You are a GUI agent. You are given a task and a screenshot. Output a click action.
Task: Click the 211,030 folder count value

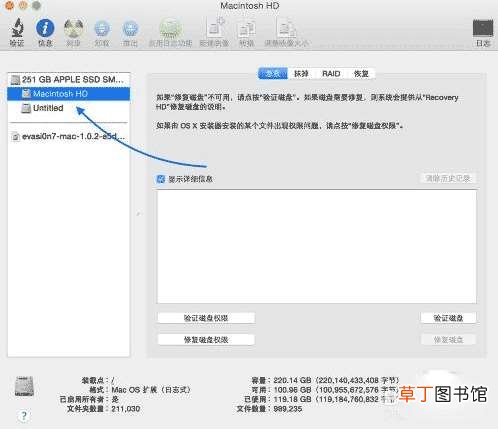coord(126,409)
